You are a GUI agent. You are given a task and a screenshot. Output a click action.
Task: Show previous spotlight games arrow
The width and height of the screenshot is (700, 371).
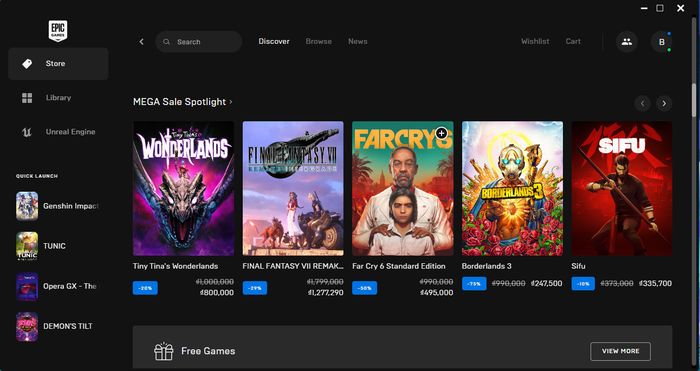click(642, 104)
